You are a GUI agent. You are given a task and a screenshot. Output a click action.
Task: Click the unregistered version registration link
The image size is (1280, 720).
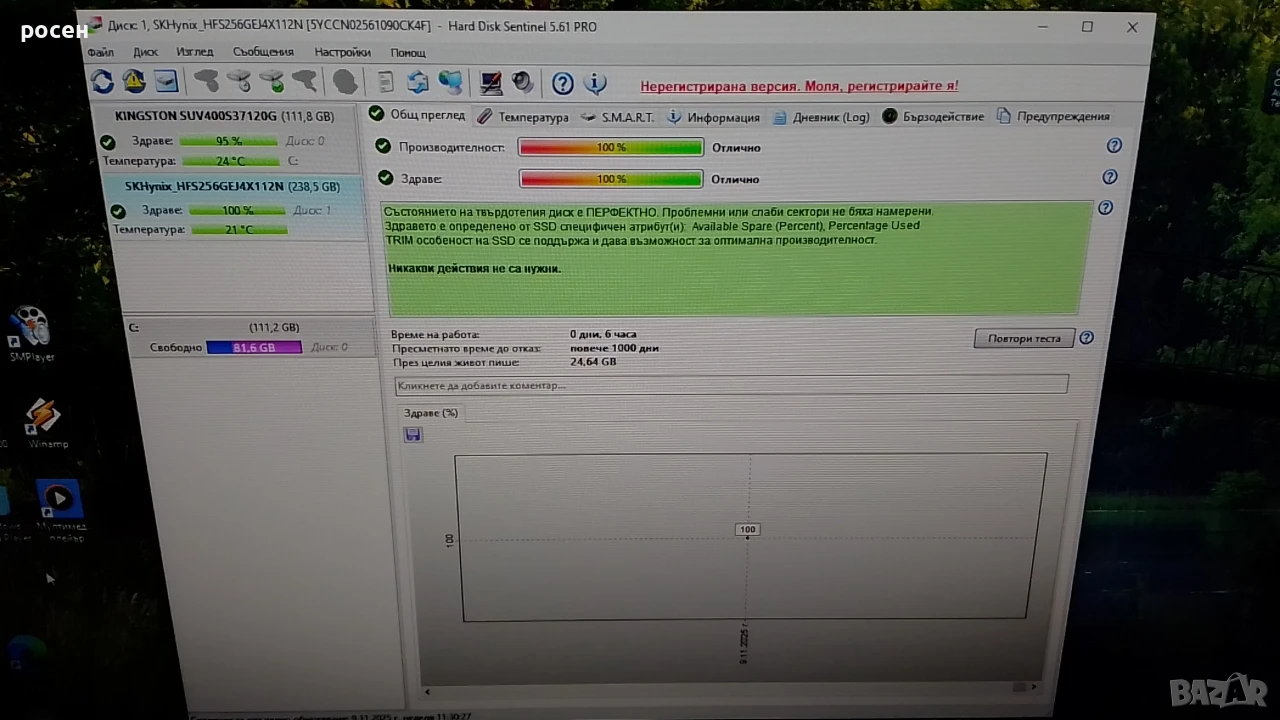coord(799,86)
